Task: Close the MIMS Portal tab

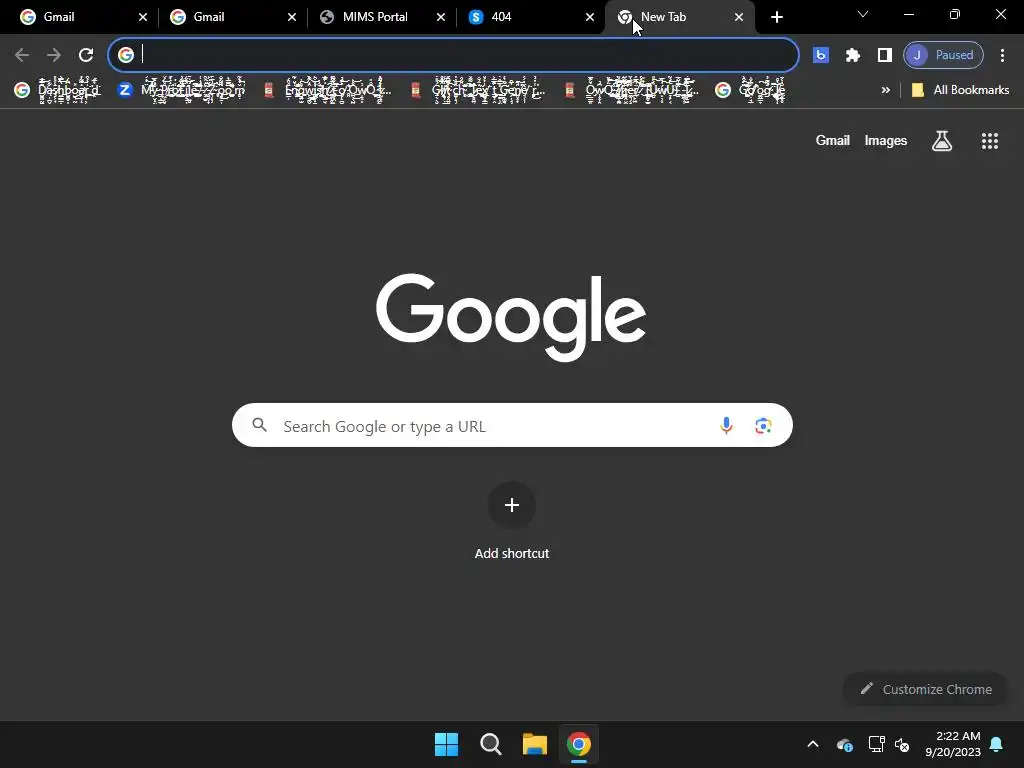Action: pyautogui.click(x=441, y=17)
